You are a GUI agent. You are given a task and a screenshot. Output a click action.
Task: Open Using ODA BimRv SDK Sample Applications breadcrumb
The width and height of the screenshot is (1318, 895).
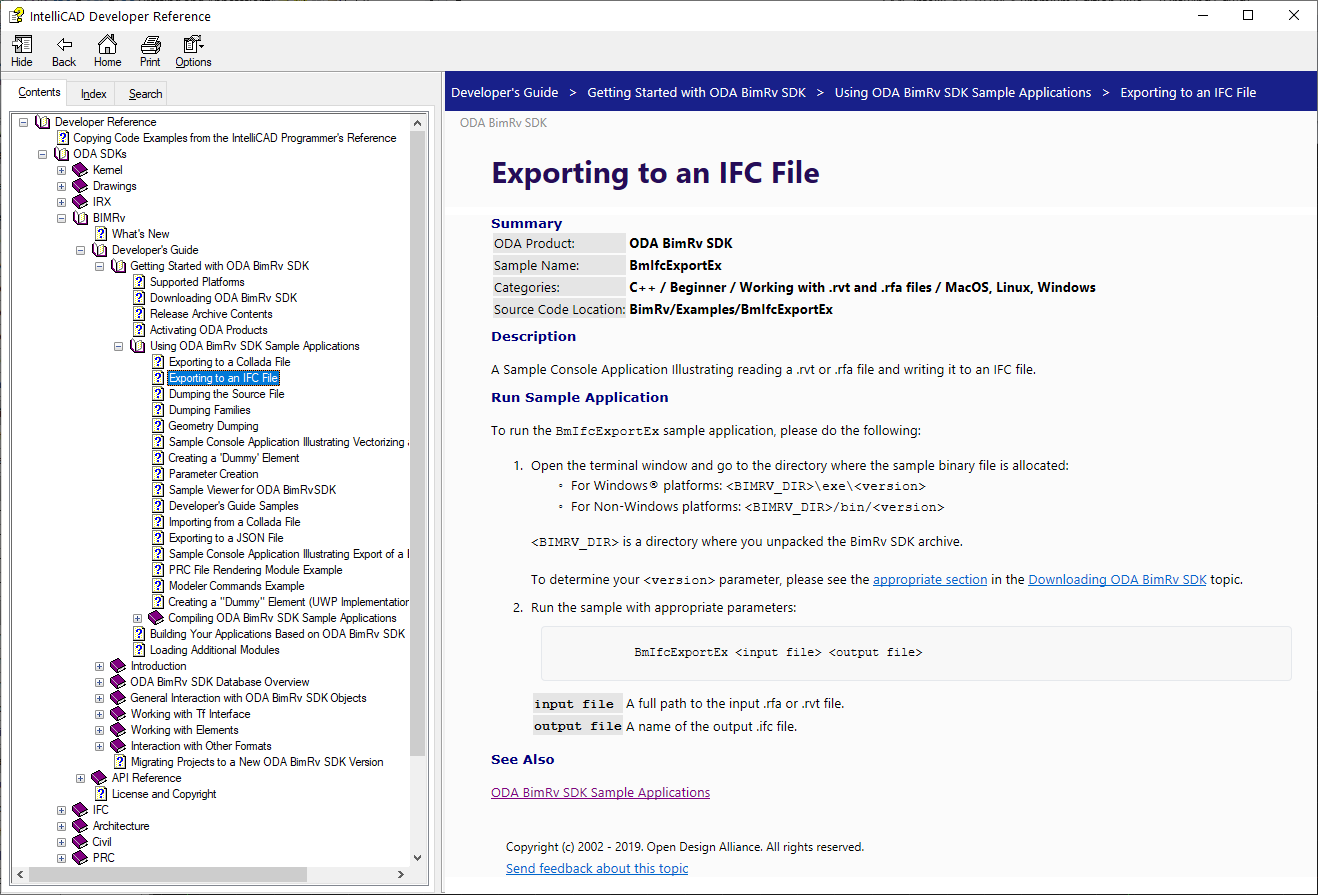point(963,92)
